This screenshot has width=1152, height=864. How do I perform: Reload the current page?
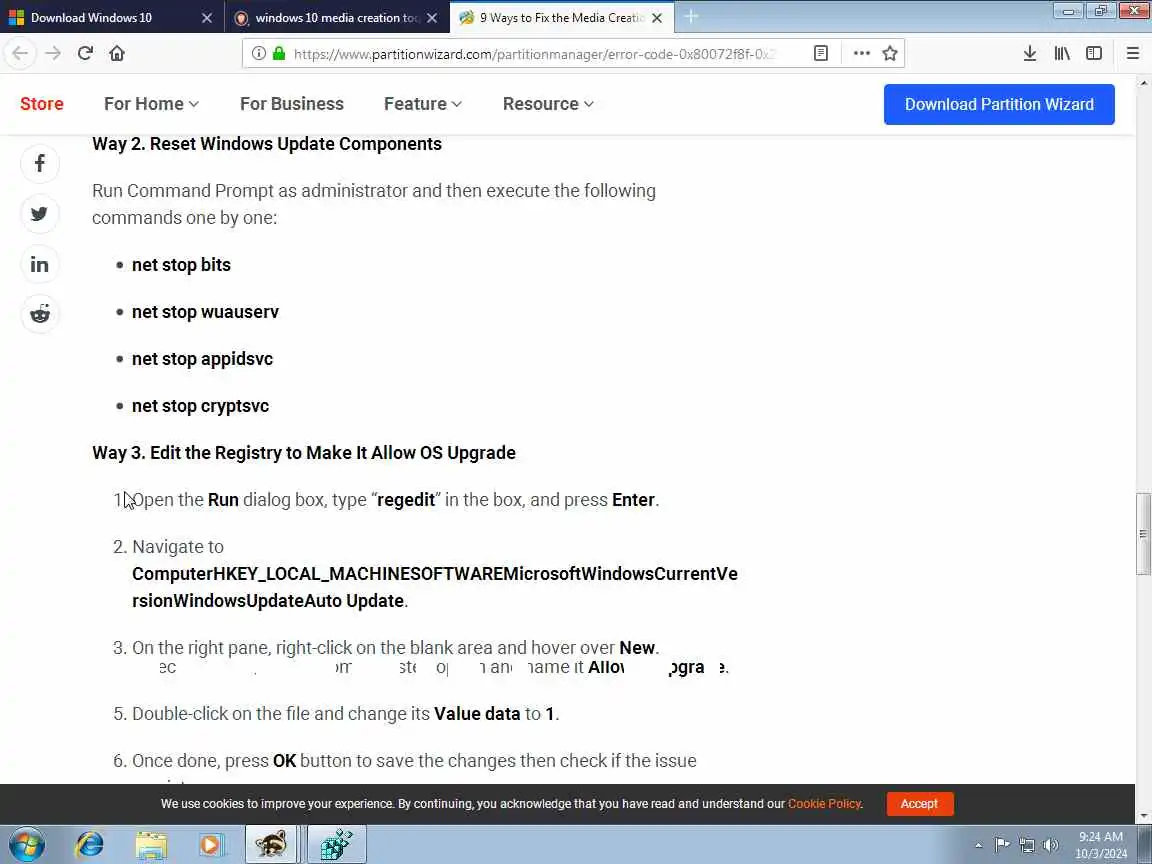(x=85, y=53)
